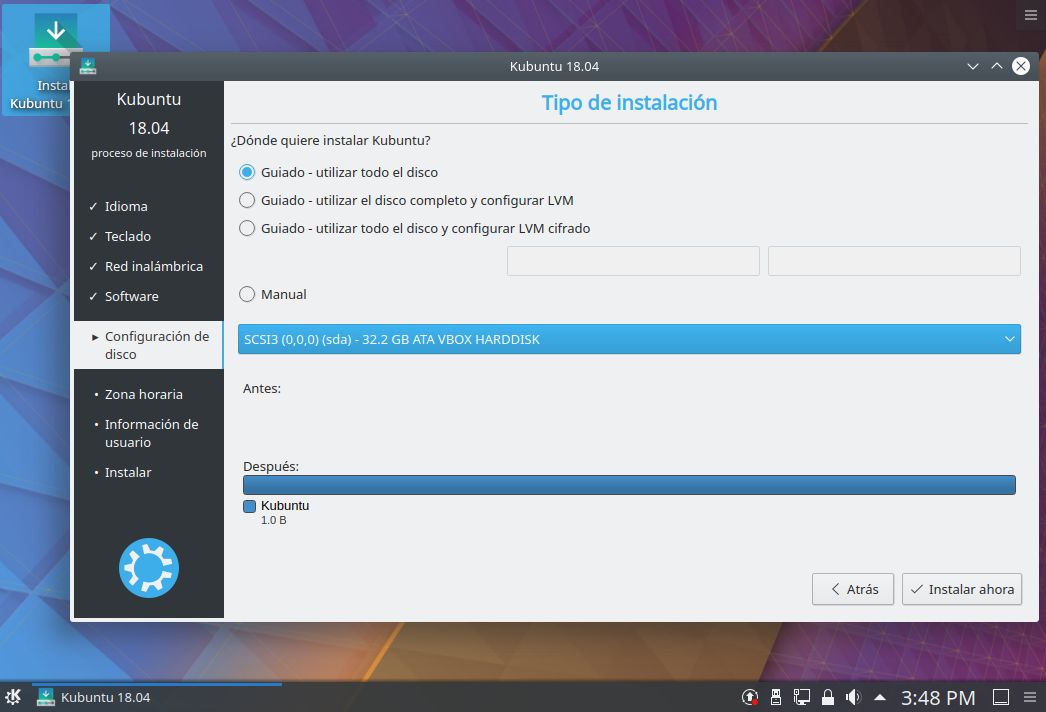Open the network connections tray icon
The height and width of the screenshot is (712, 1046).
[x=802, y=697]
